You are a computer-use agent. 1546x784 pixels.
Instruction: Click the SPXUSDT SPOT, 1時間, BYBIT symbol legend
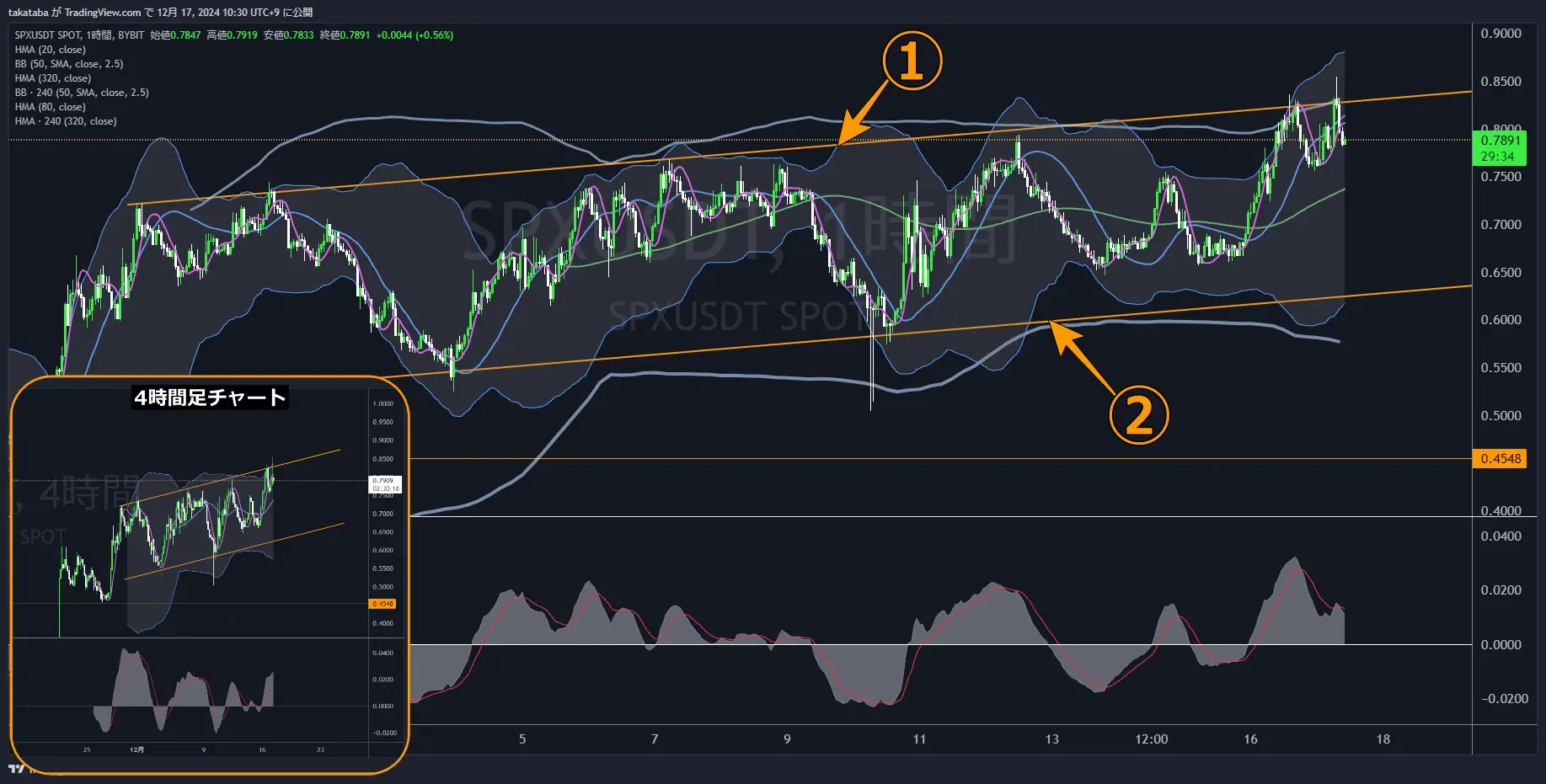[x=79, y=35]
